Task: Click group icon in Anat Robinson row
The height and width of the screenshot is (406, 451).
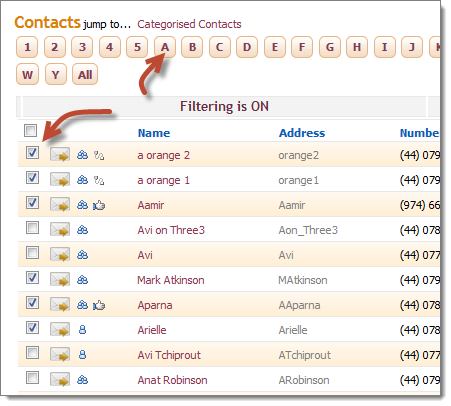Action: [x=82, y=380]
